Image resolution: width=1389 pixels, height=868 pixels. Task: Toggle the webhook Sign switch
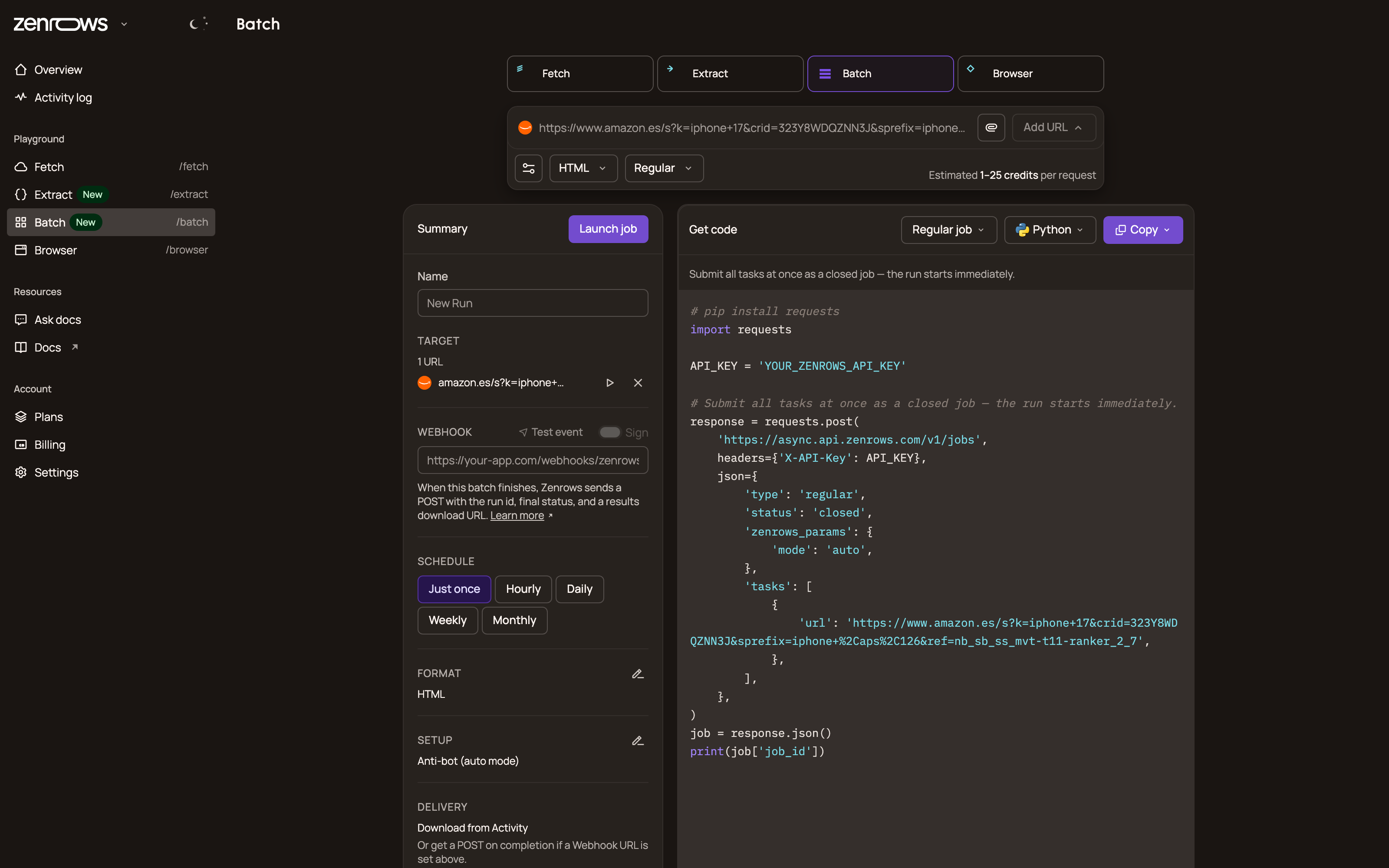coord(609,432)
